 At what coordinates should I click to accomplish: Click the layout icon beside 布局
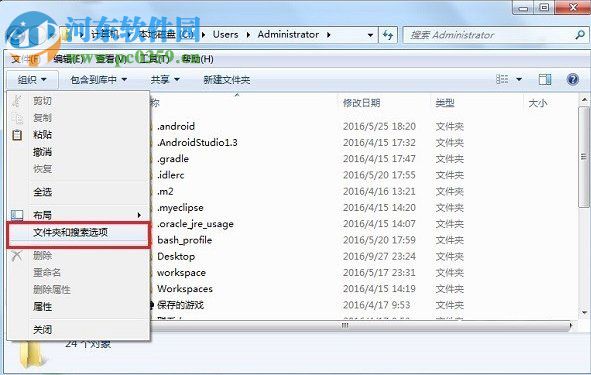click(17, 215)
